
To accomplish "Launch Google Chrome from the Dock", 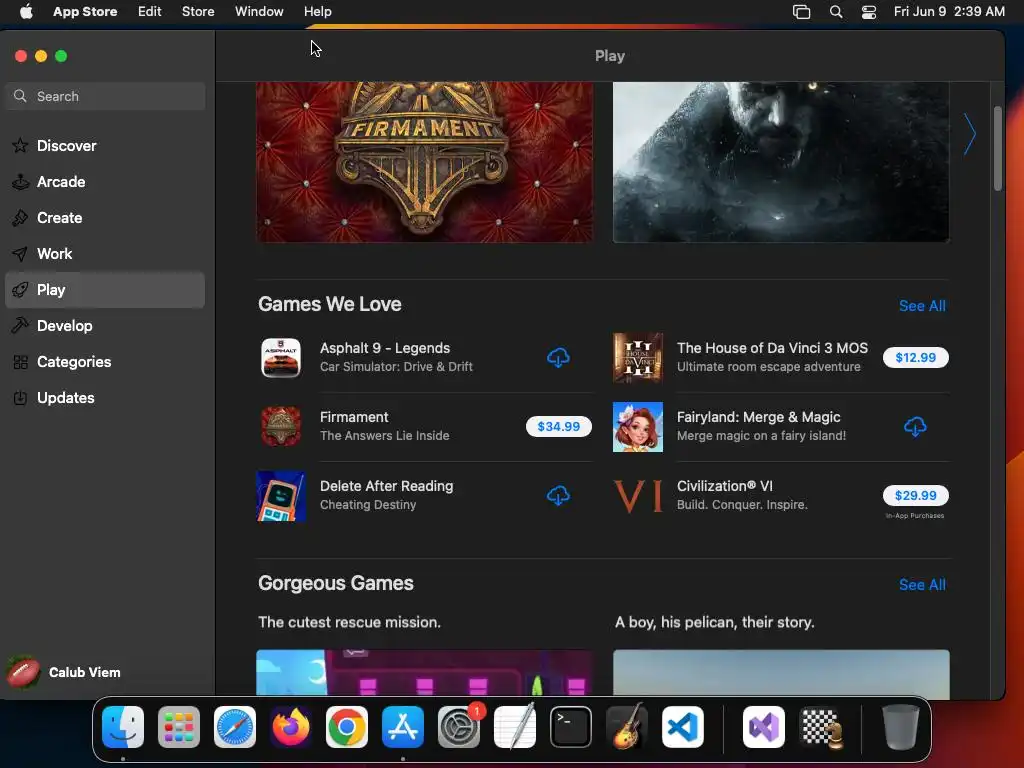I will click(347, 727).
